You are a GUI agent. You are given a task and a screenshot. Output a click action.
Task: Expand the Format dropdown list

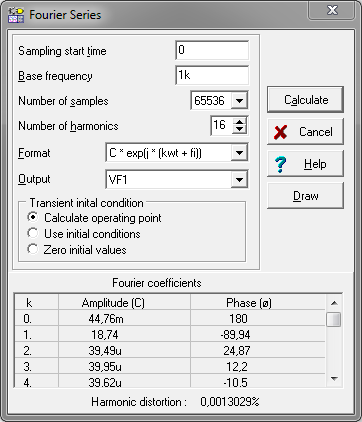coord(239,153)
